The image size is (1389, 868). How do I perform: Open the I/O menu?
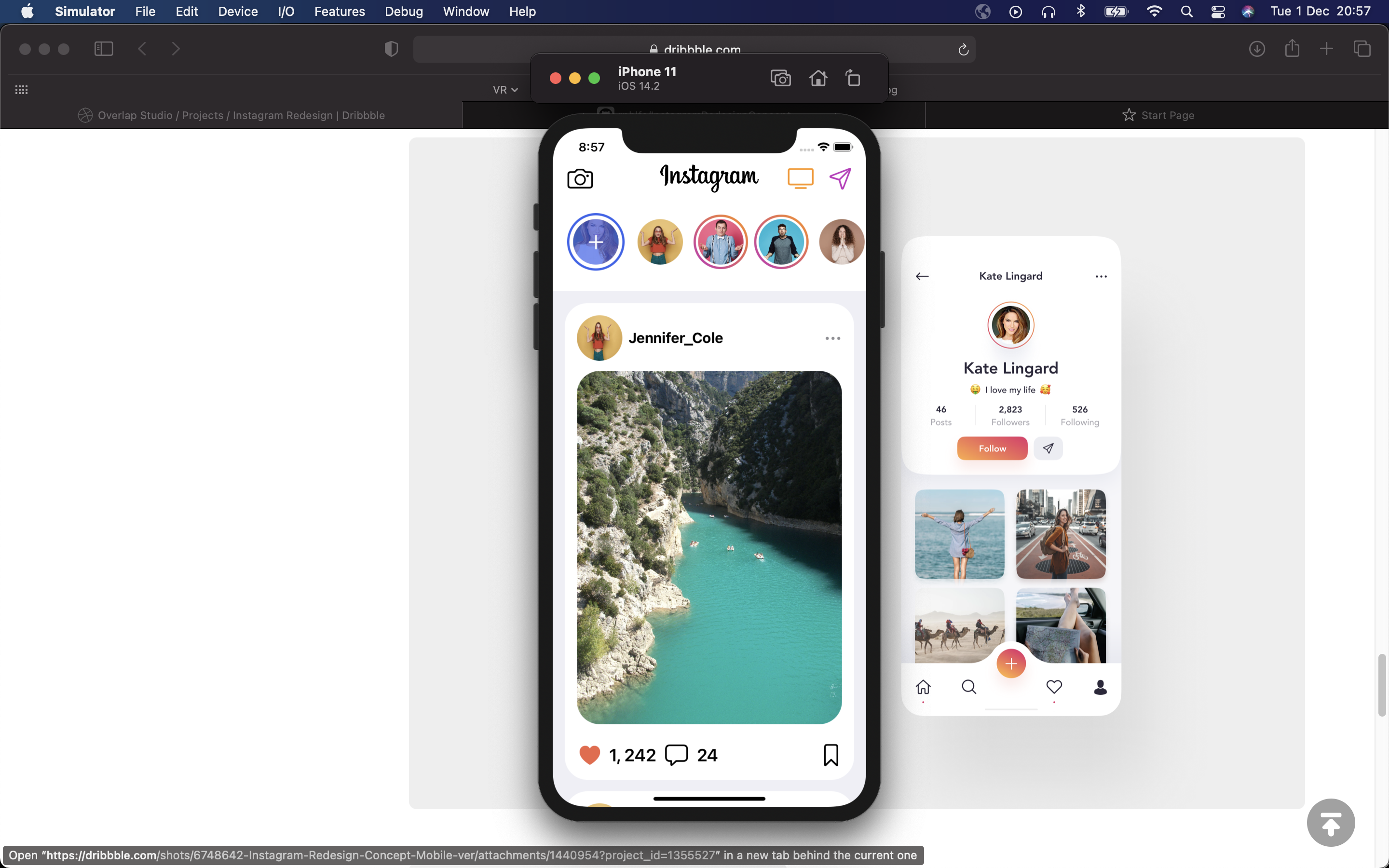(x=286, y=12)
